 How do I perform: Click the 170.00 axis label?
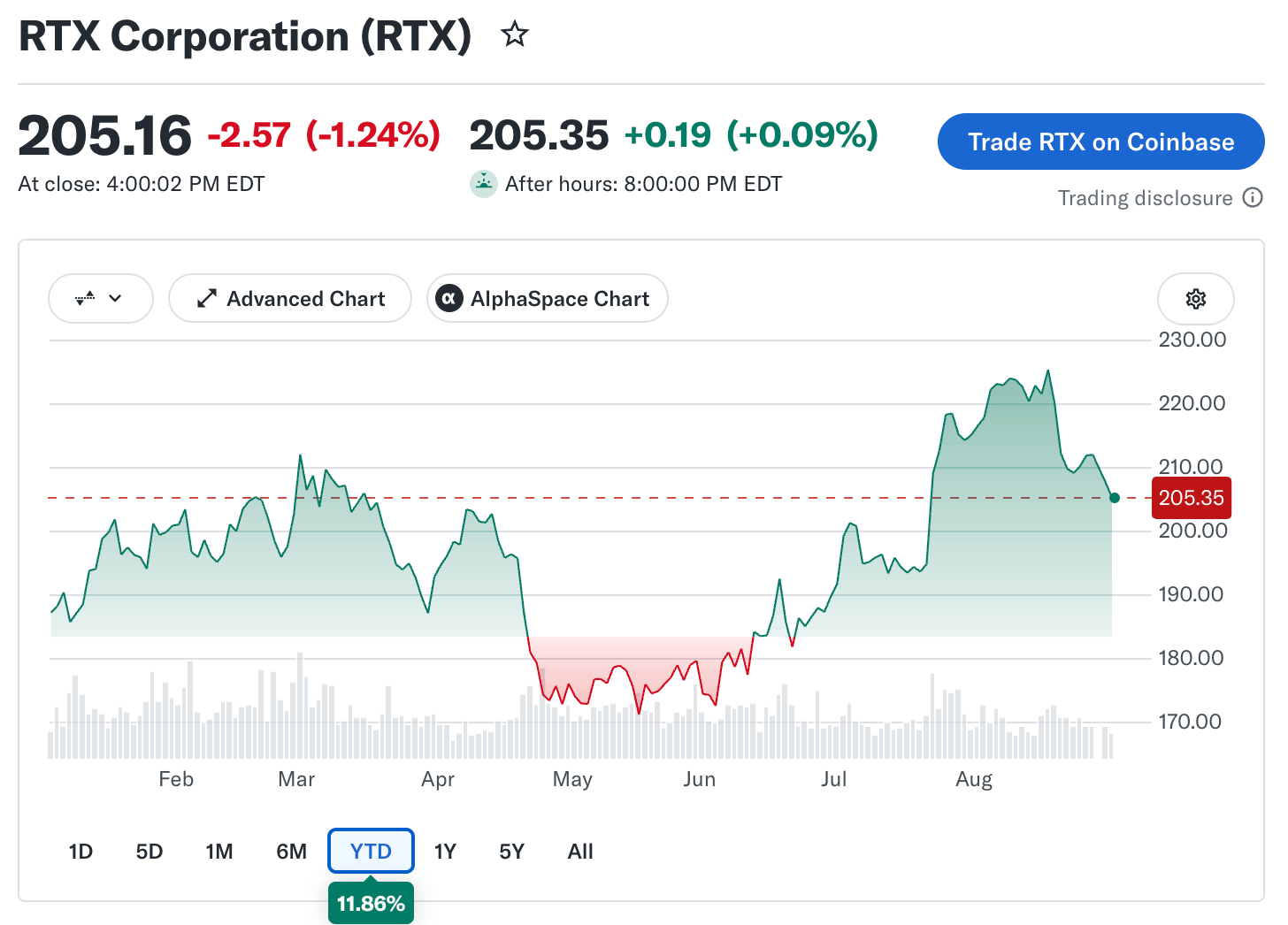[x=1191, y=722]
